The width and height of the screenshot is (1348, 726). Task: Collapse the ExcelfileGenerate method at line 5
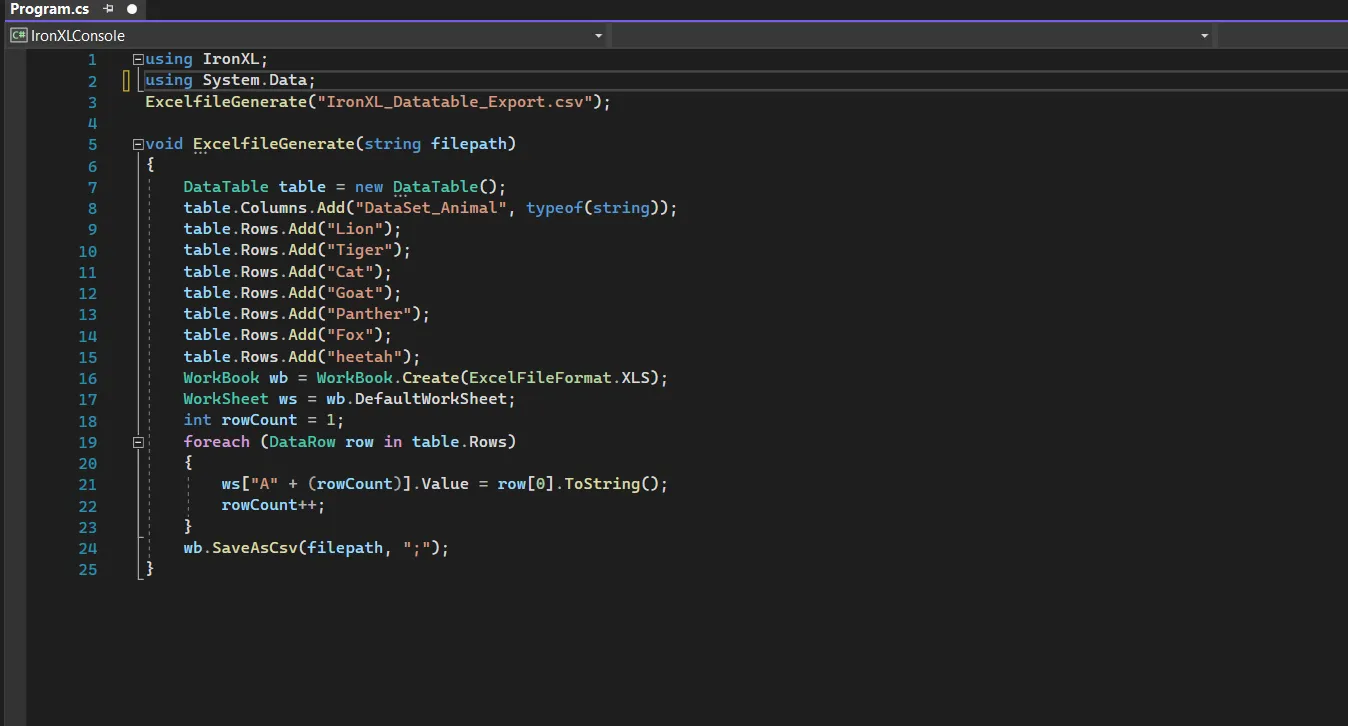(138, 144)
